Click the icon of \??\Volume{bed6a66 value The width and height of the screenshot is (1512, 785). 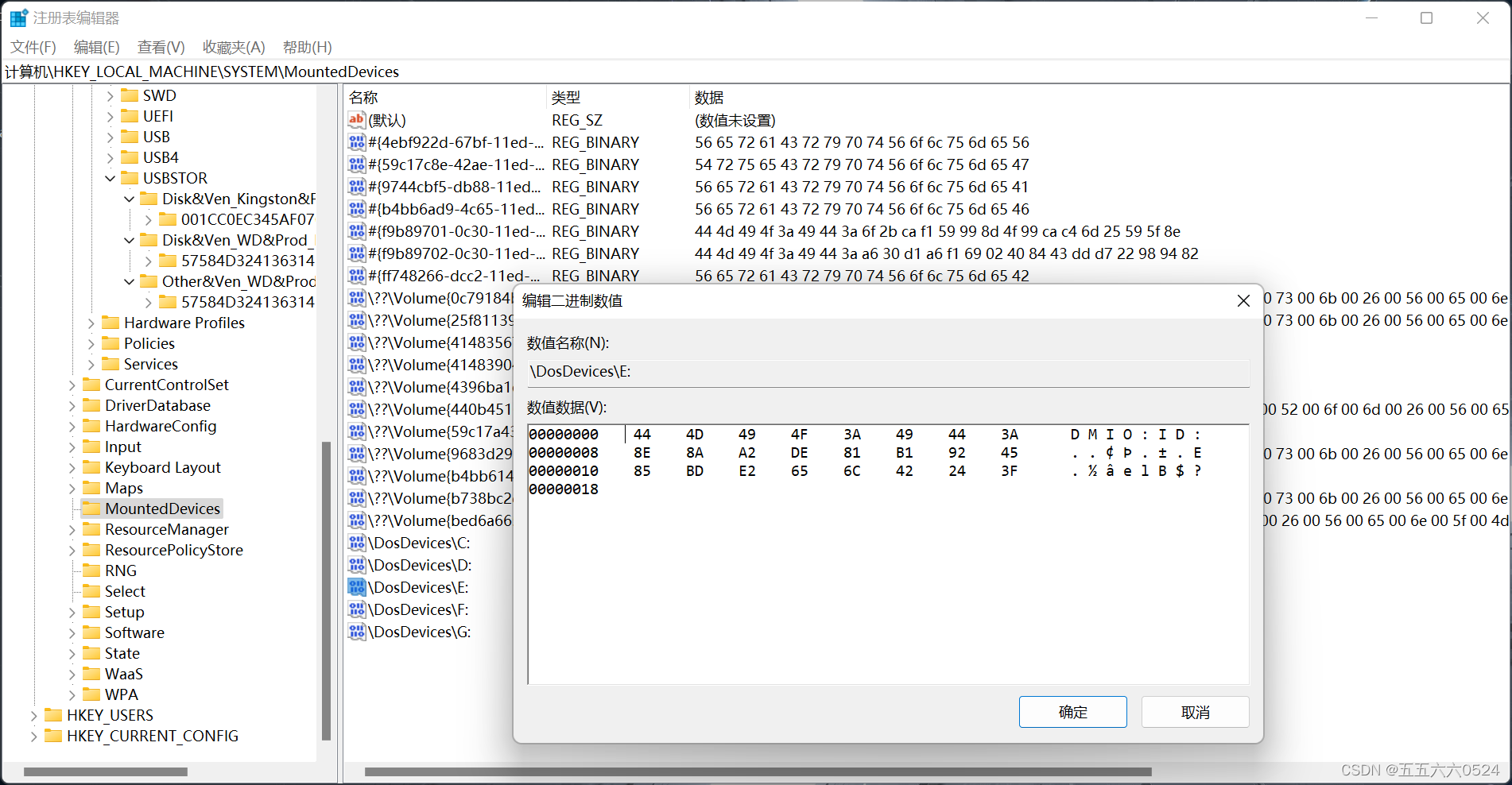[357, 520]
